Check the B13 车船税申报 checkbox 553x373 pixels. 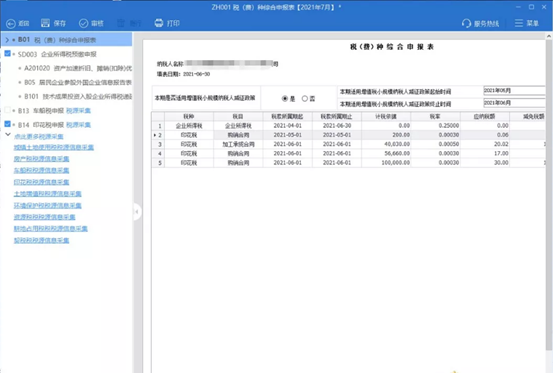pos(7,110)
